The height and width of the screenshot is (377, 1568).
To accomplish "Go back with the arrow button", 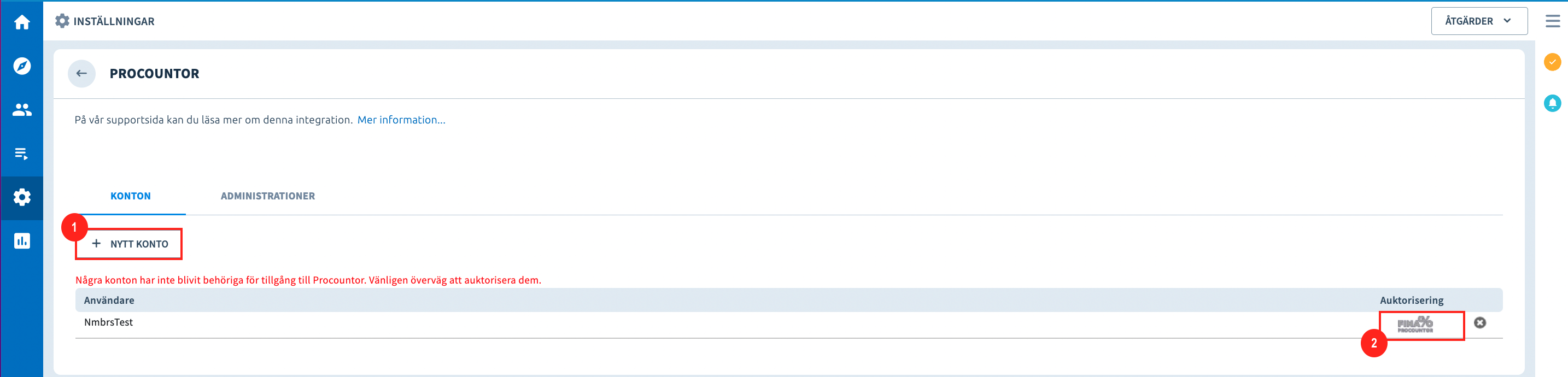I will [81, 74].
